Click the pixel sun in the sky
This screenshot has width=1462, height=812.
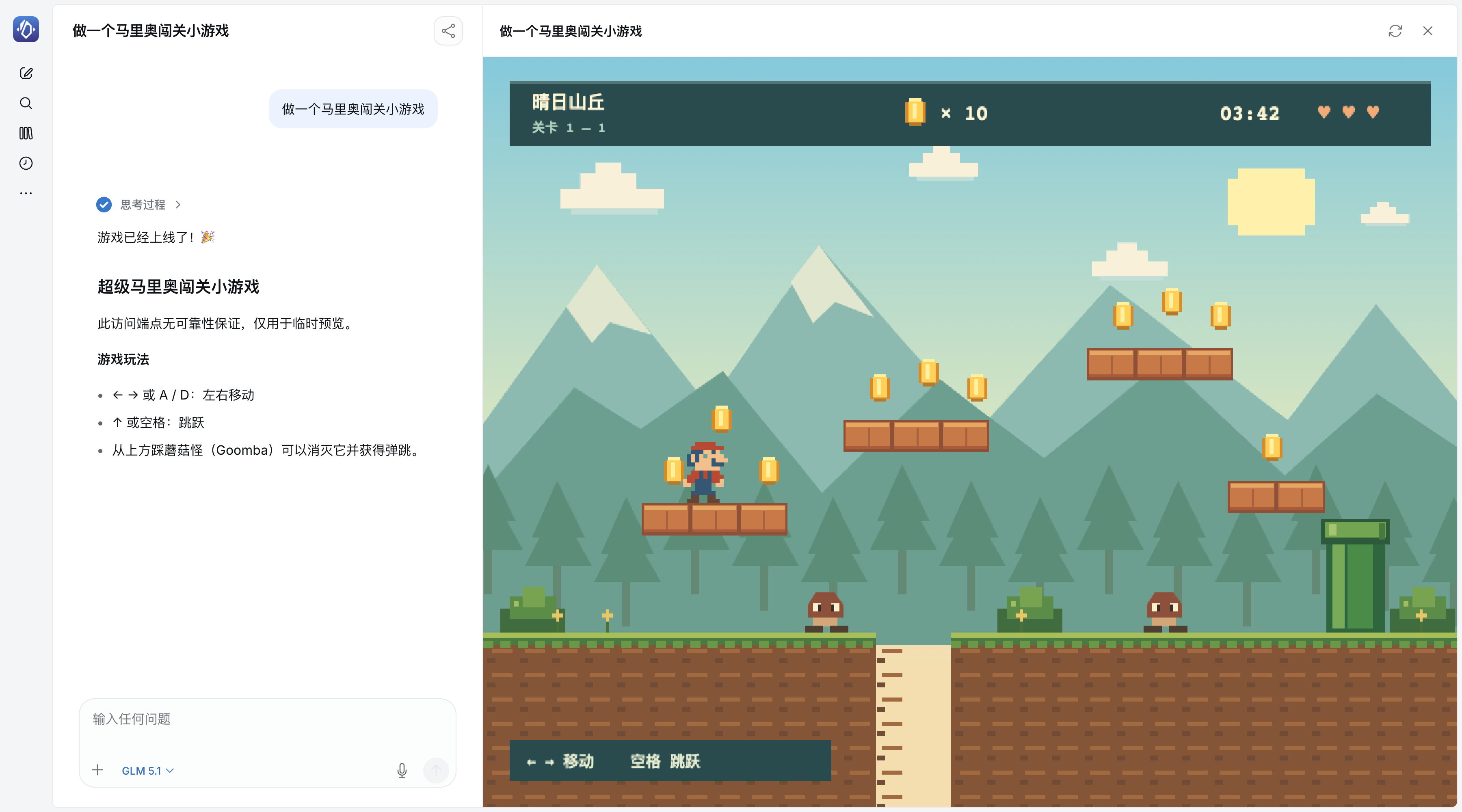pyautogui.click(x=1271, y=201)
